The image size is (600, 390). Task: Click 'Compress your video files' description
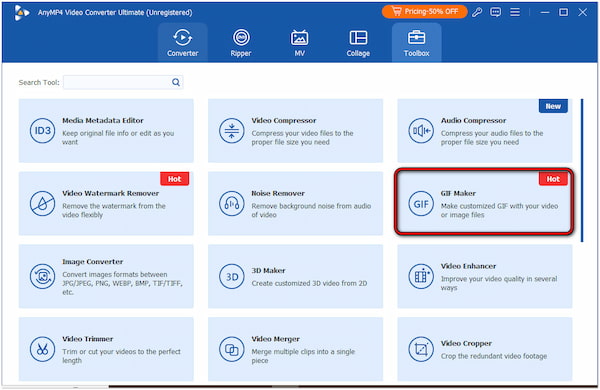pyautogui.click(x=302, y=138)
